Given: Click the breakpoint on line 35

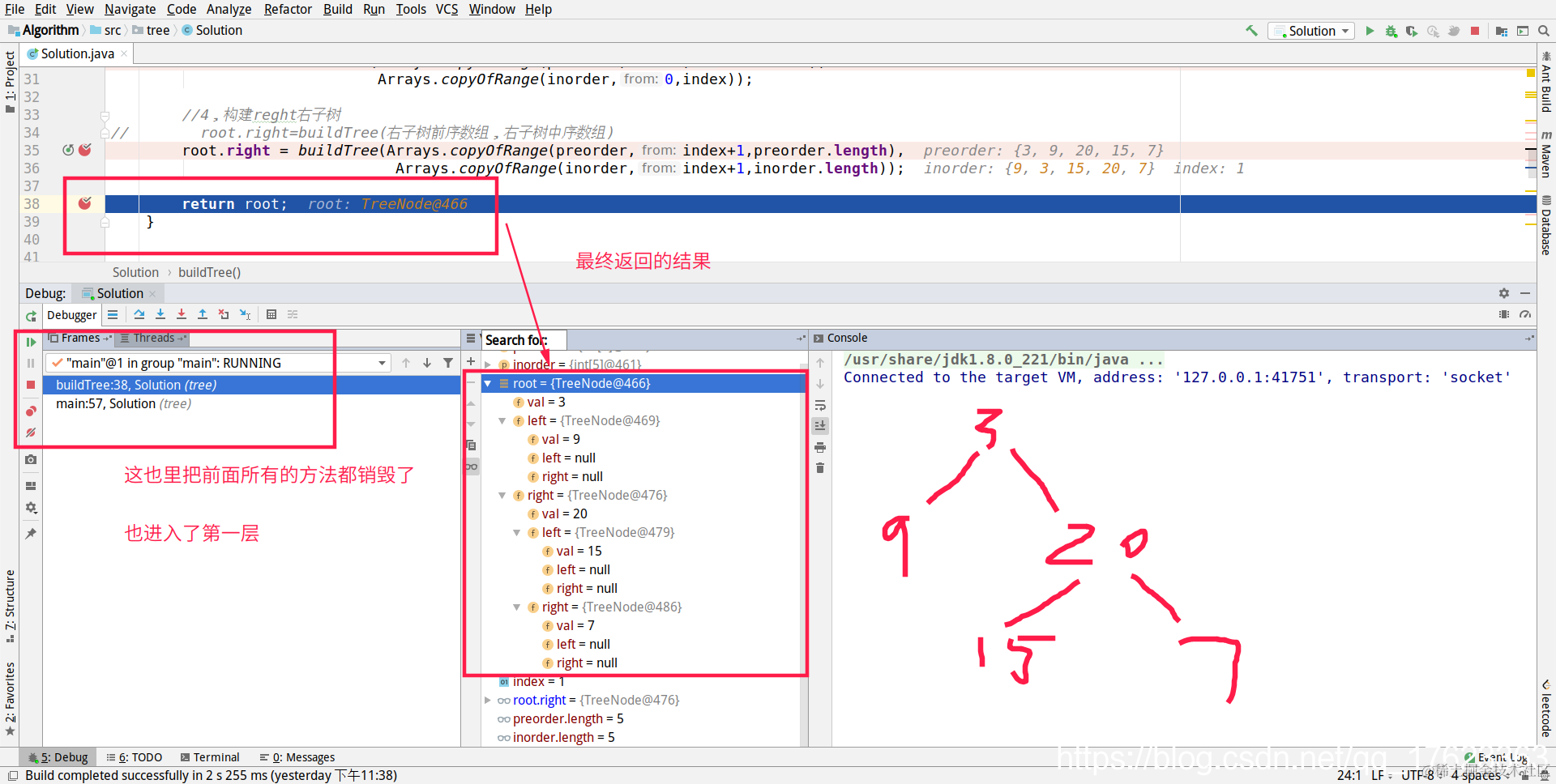Looking at the screenshot, I should (x=85, y=150).
